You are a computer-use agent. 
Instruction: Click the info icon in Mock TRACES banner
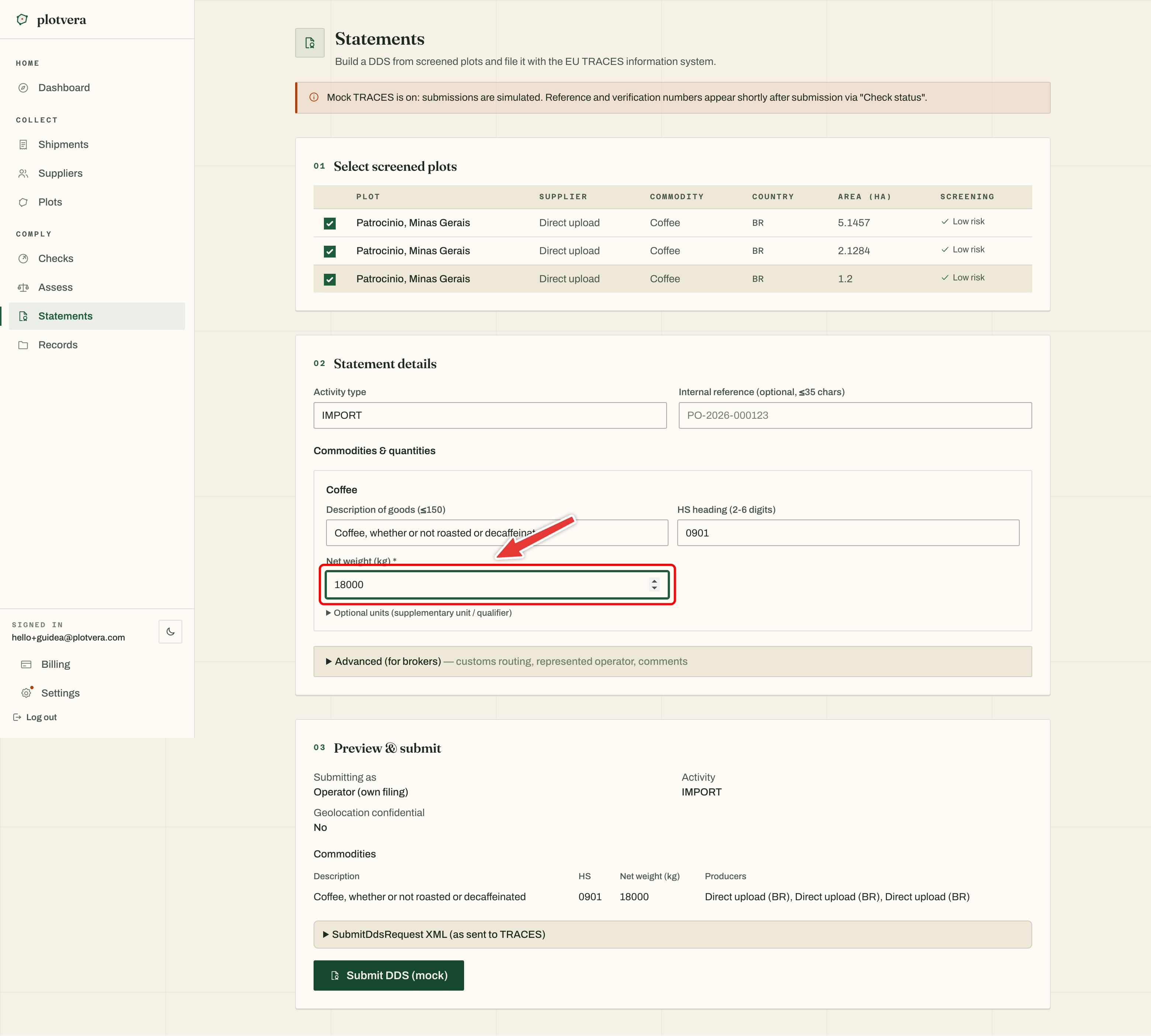pos(314,97)
